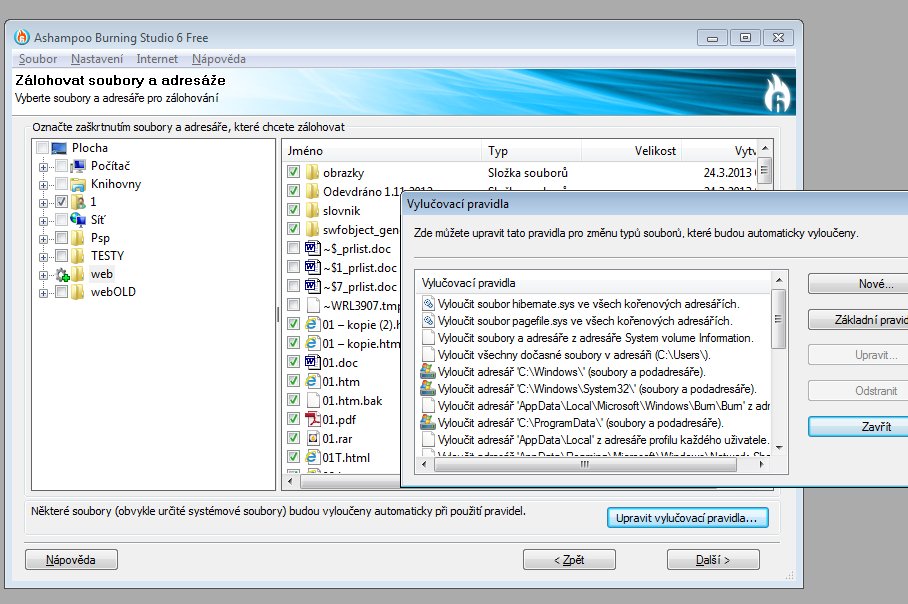908x604 pixels.
Task: Check the ~WRL3907.tmp checkbox
Action: [294, 305]
